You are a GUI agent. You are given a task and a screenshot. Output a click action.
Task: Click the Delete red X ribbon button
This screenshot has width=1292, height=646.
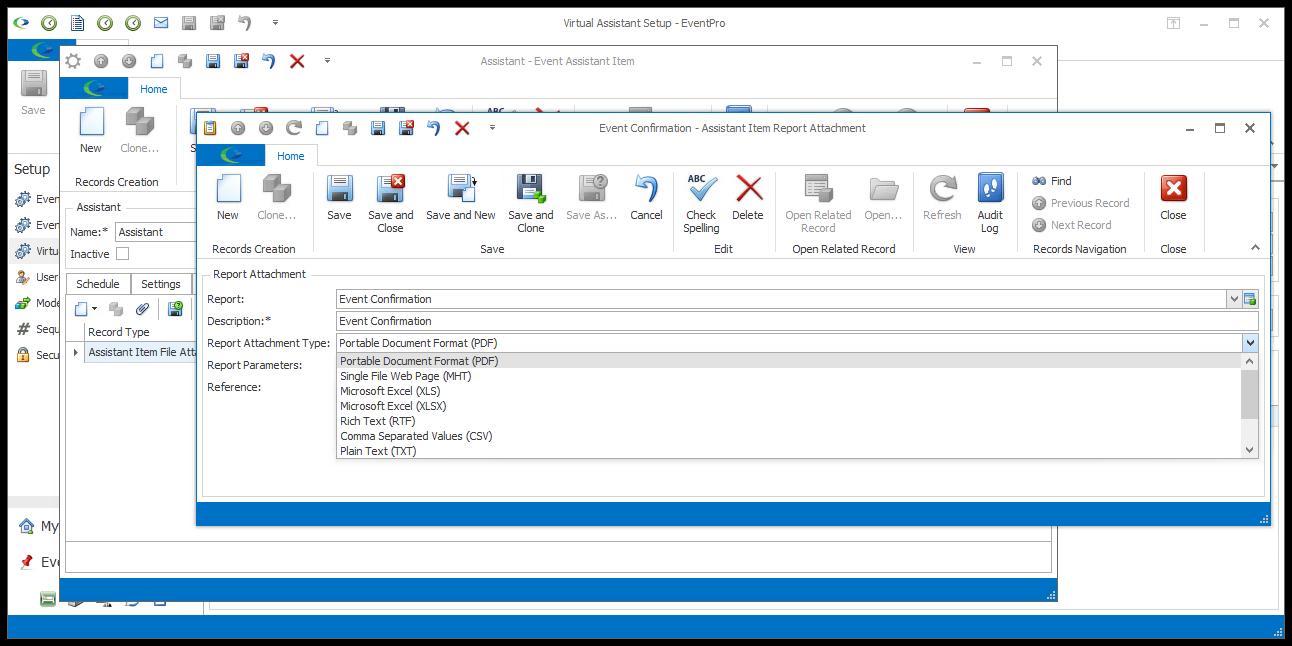click(x=748, y=197)
